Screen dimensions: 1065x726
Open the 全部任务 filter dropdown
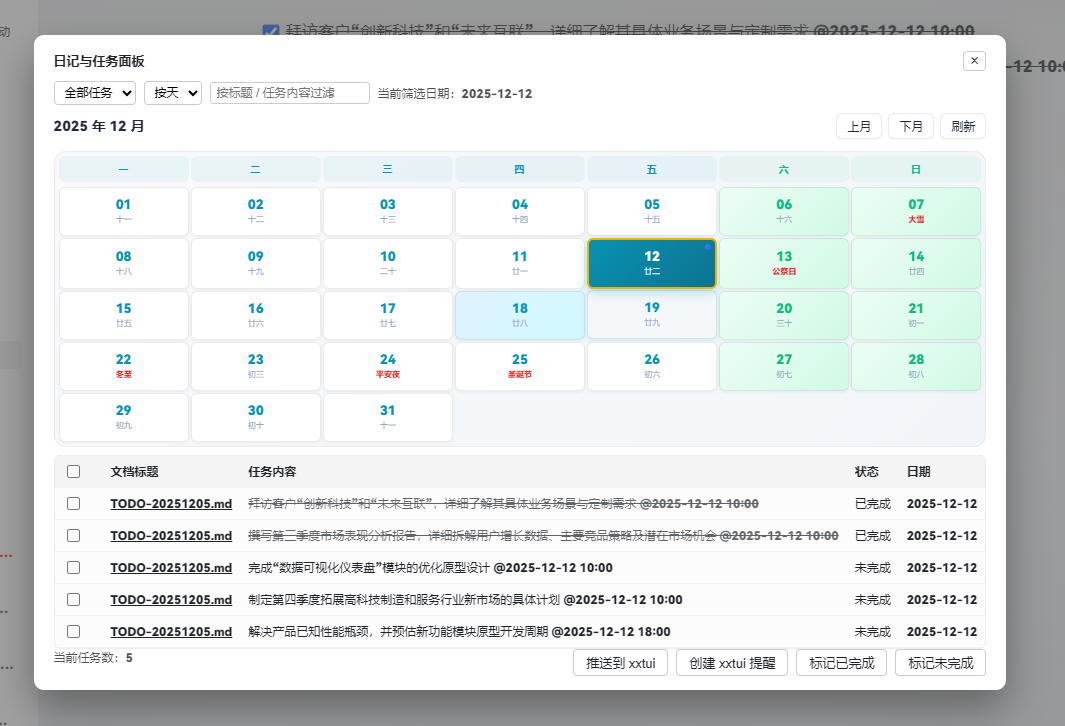[x=95, y=93]
